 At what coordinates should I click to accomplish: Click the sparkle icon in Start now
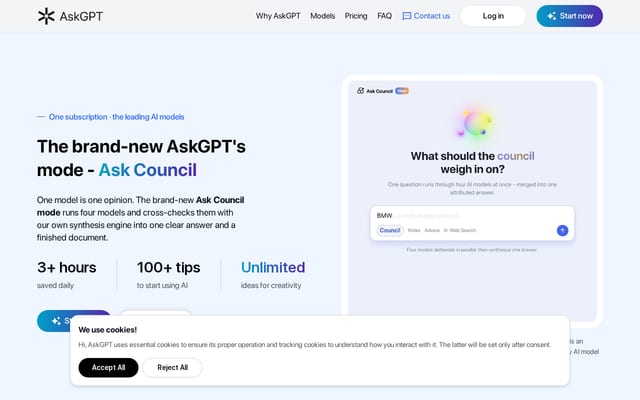click(x=551, y=16)
